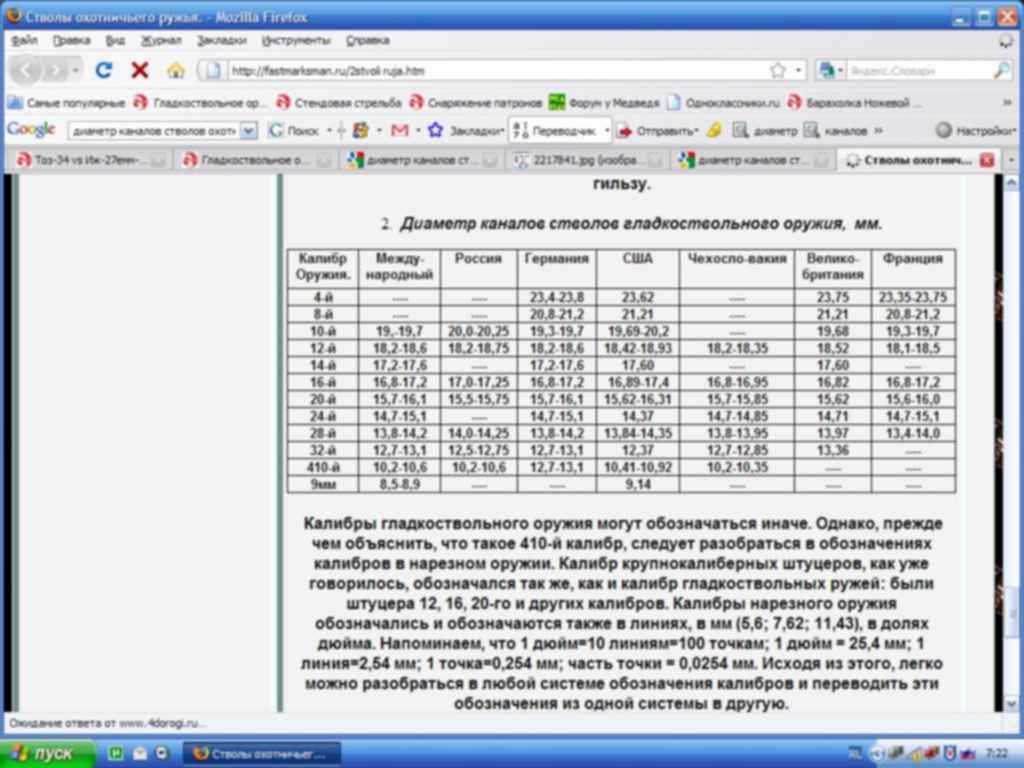The image size is (1024, 768).
Task: Open the Инструменты menu
Action: (296, 40)
